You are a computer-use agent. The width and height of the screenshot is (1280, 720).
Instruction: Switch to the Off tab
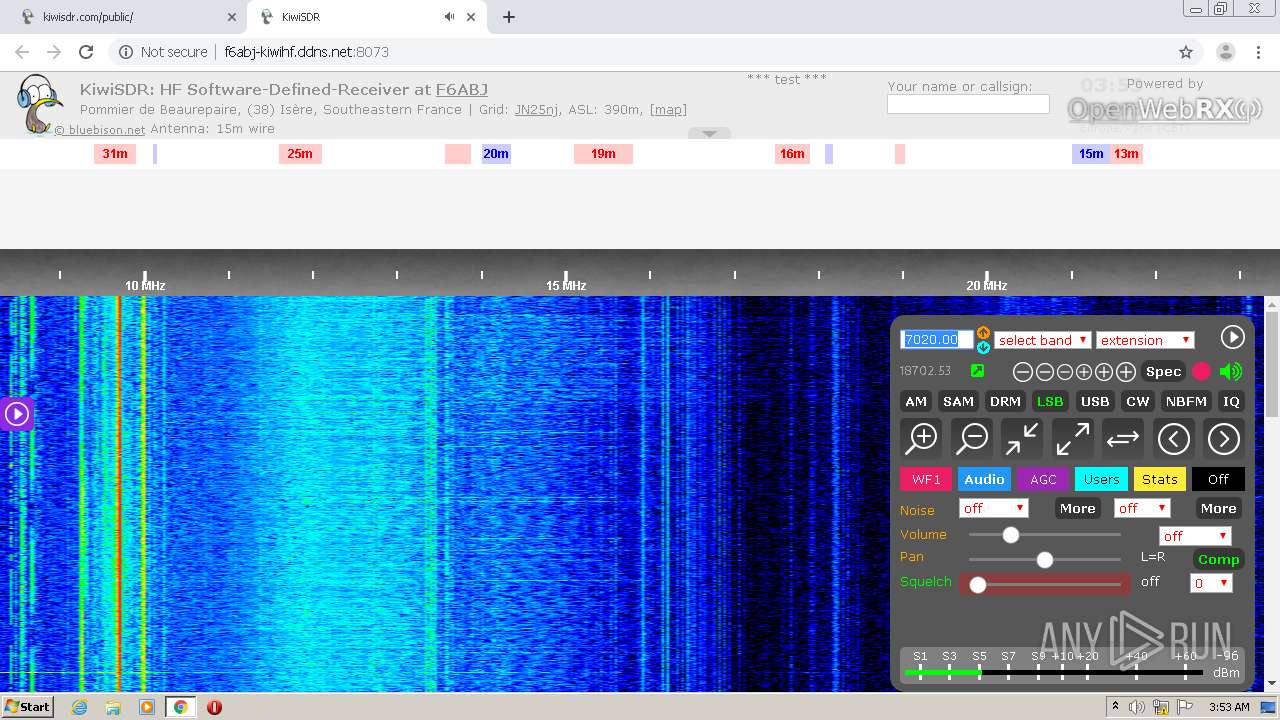pyautogui.click(x=1218, y=479)
